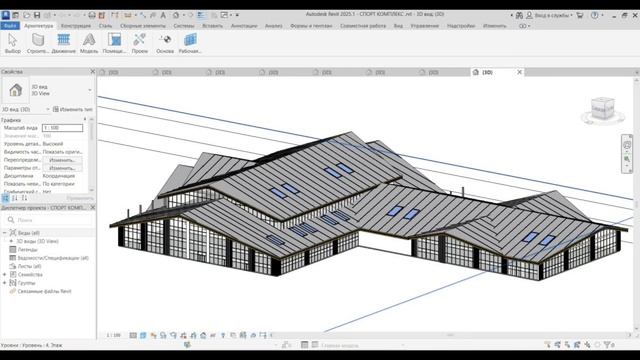Close the active {3D} view tab

519,72
